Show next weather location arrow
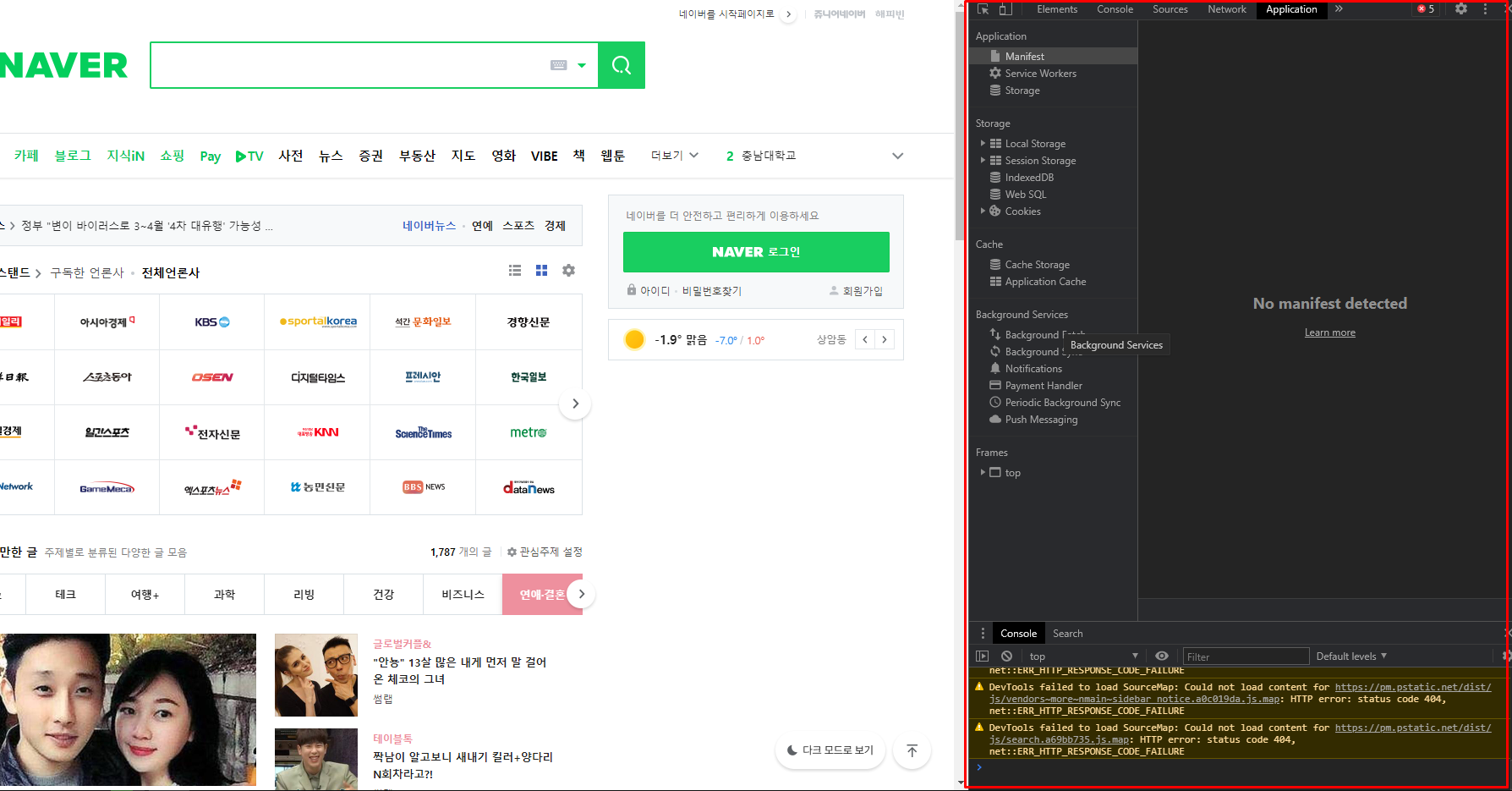The image size is (1512, 791). [x=885, y=340]
